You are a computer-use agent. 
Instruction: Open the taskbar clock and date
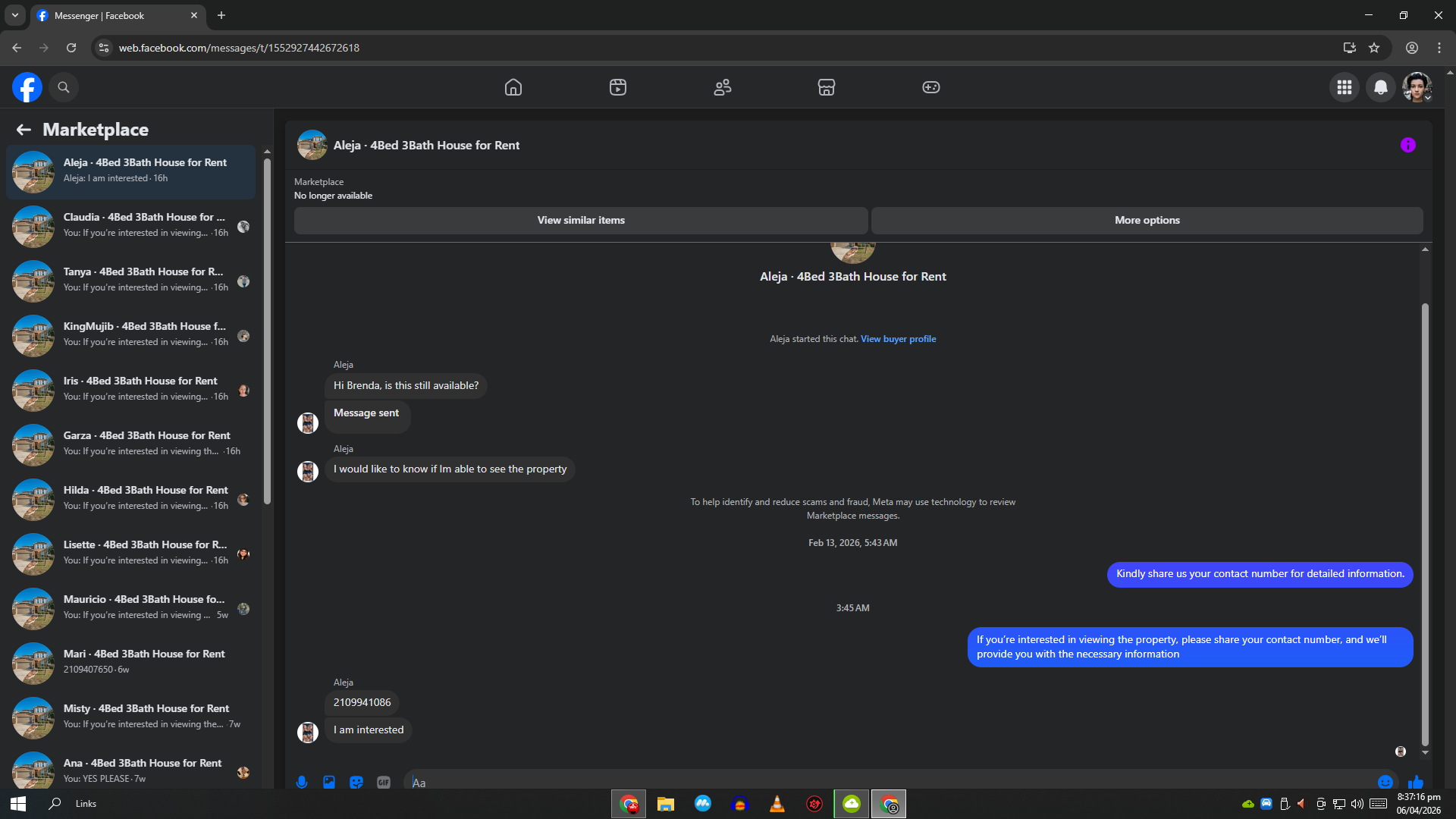click(x=1419, y=804)
